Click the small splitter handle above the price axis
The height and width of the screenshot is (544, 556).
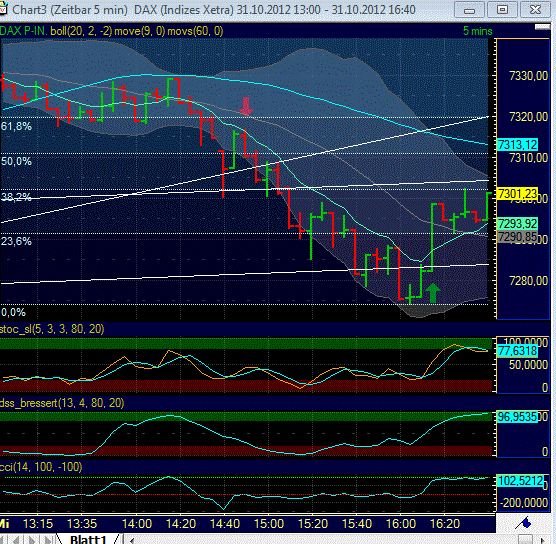coord(542,27)
